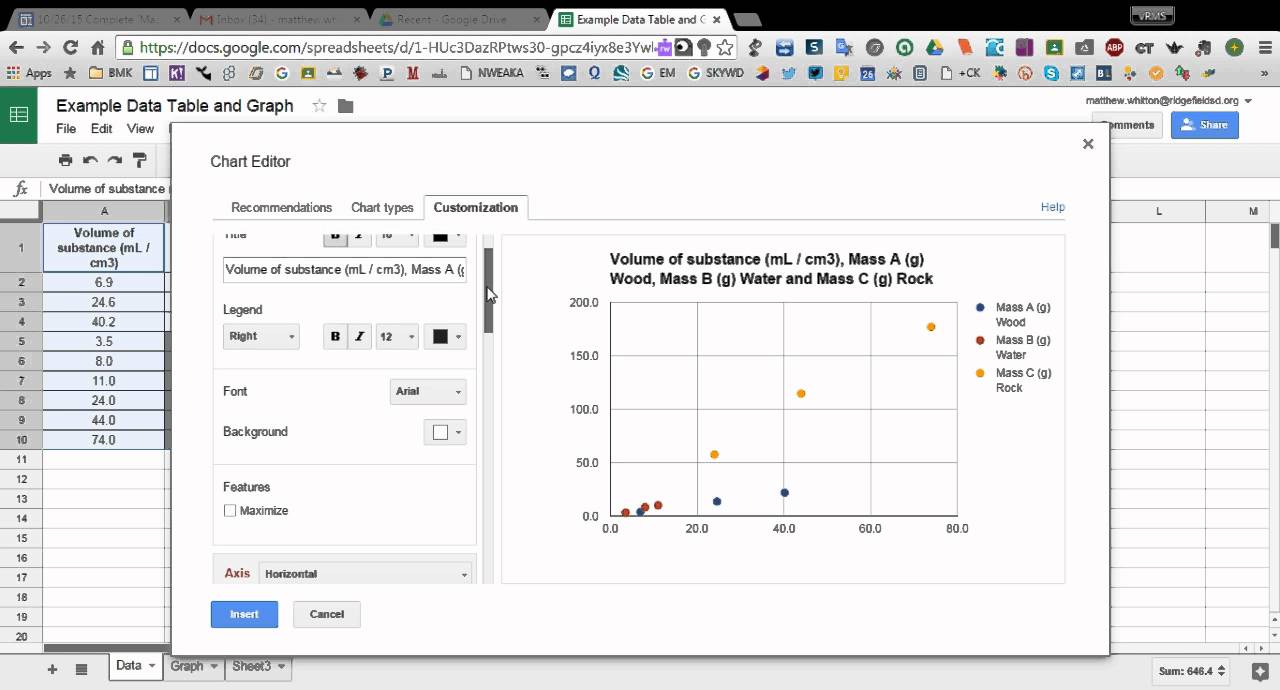Click the Insert button
This screenshot has width=1280, height=690.
(244, 615)
